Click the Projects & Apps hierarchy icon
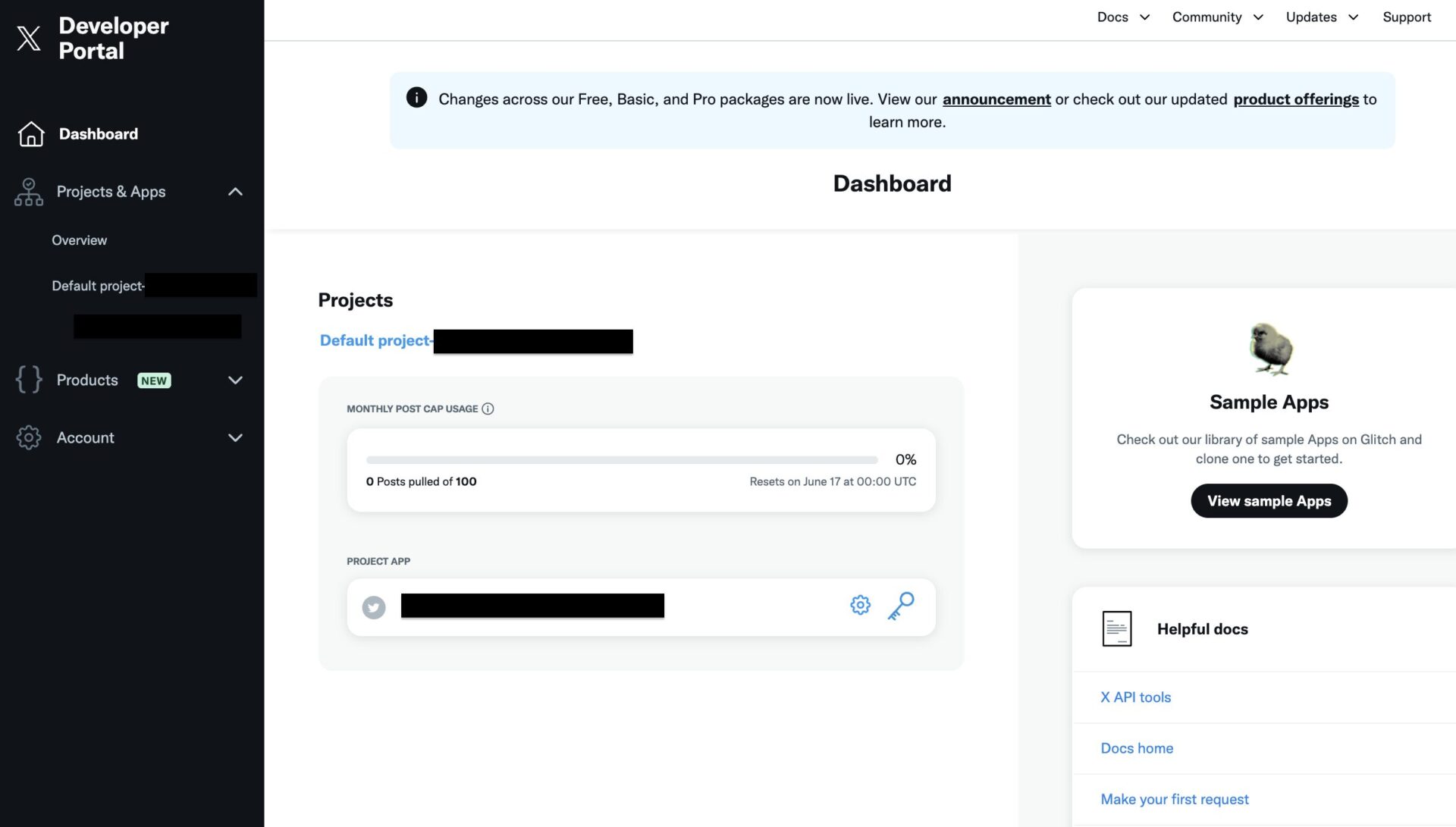Viewport: 1456px width, 827px height. [x=29, y=192]
